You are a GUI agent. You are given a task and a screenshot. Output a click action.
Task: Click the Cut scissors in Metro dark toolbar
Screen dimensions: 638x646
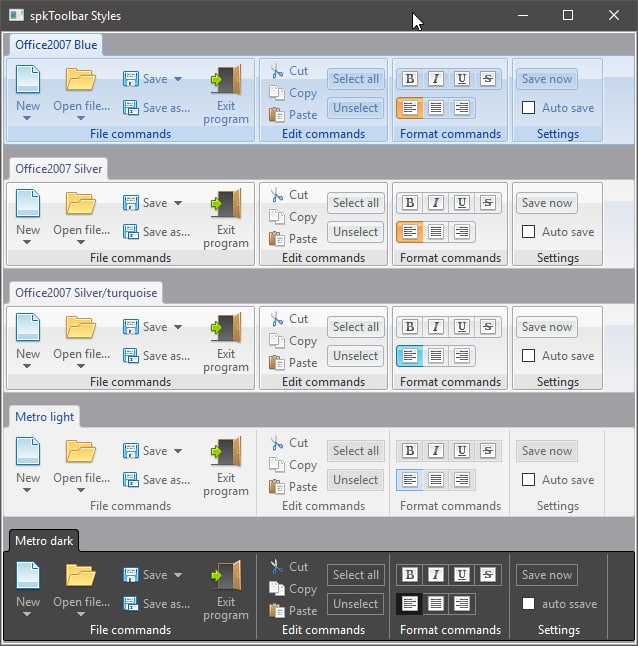277,567
